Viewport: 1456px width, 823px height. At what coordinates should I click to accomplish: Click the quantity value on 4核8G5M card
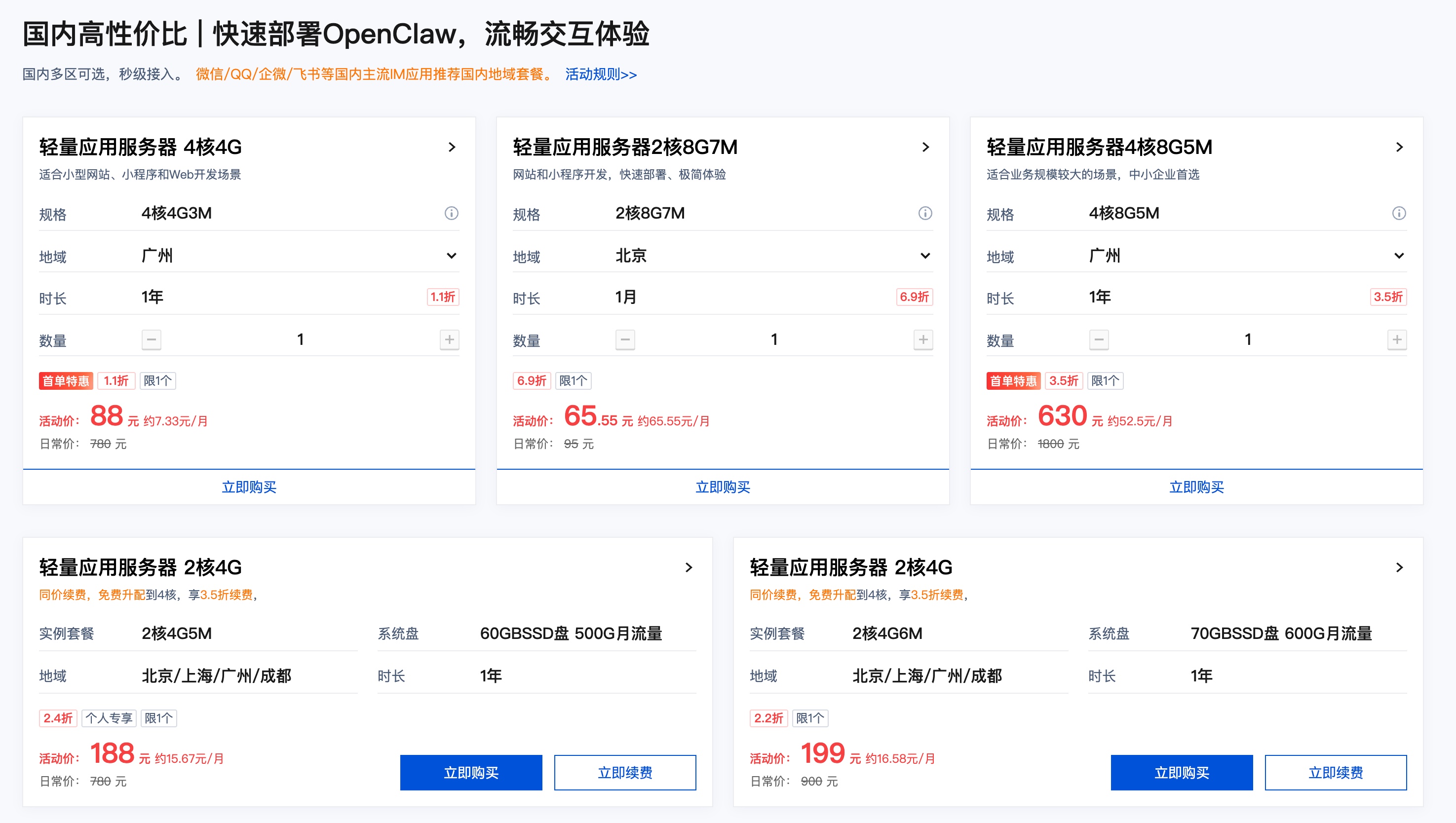[1248, 340]
